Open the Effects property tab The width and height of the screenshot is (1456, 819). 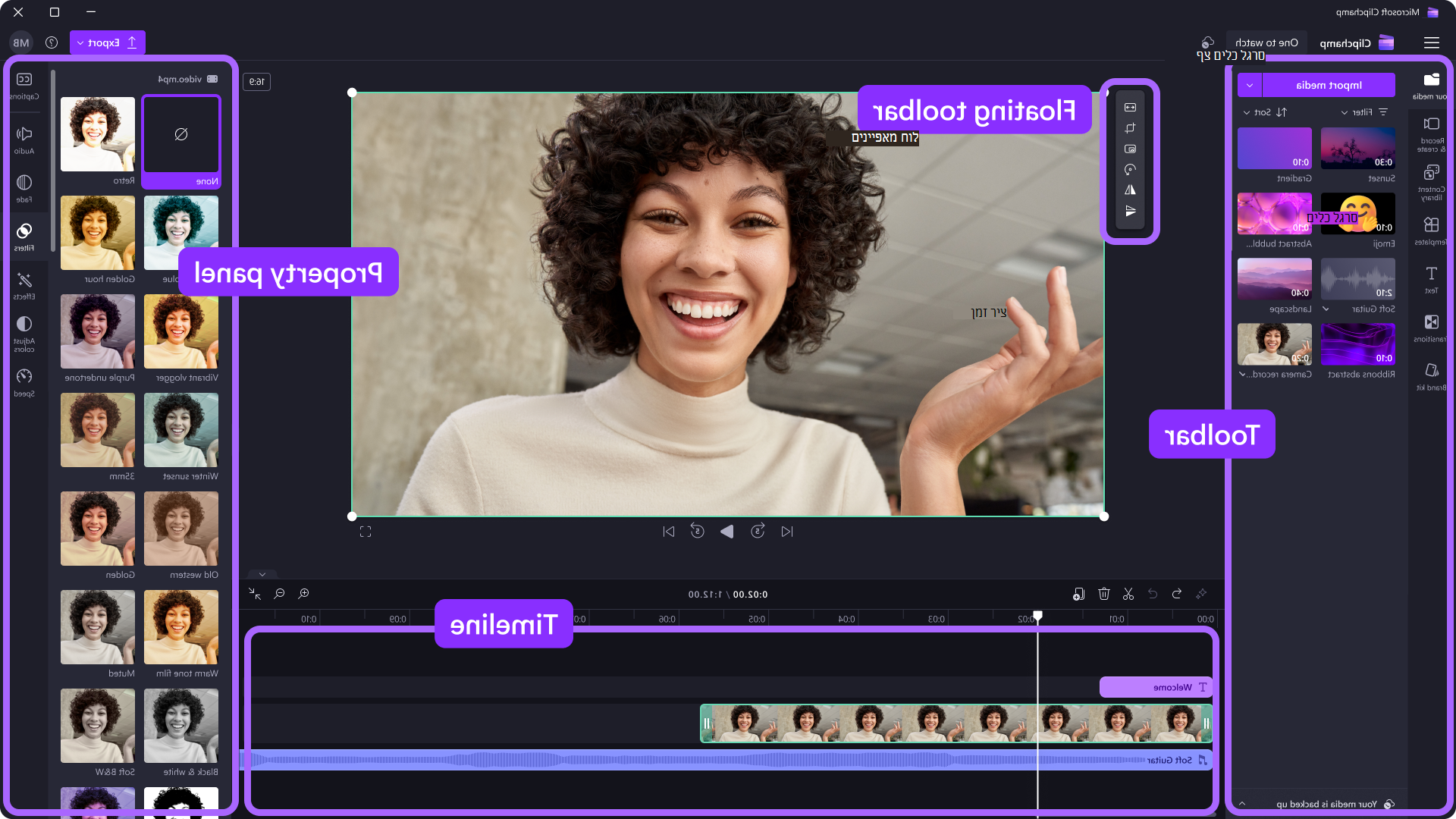(24, 286)
